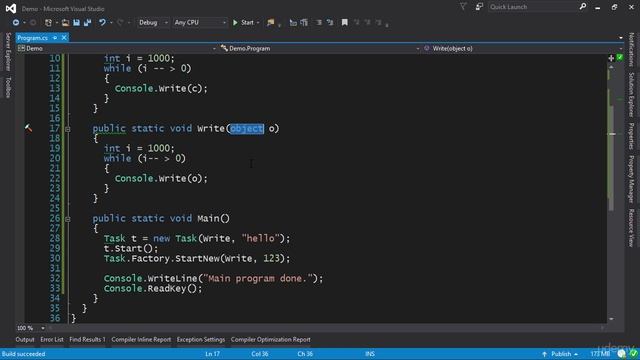Click the scroll down arrow of editor scrollbar

(x=611, y=319)
